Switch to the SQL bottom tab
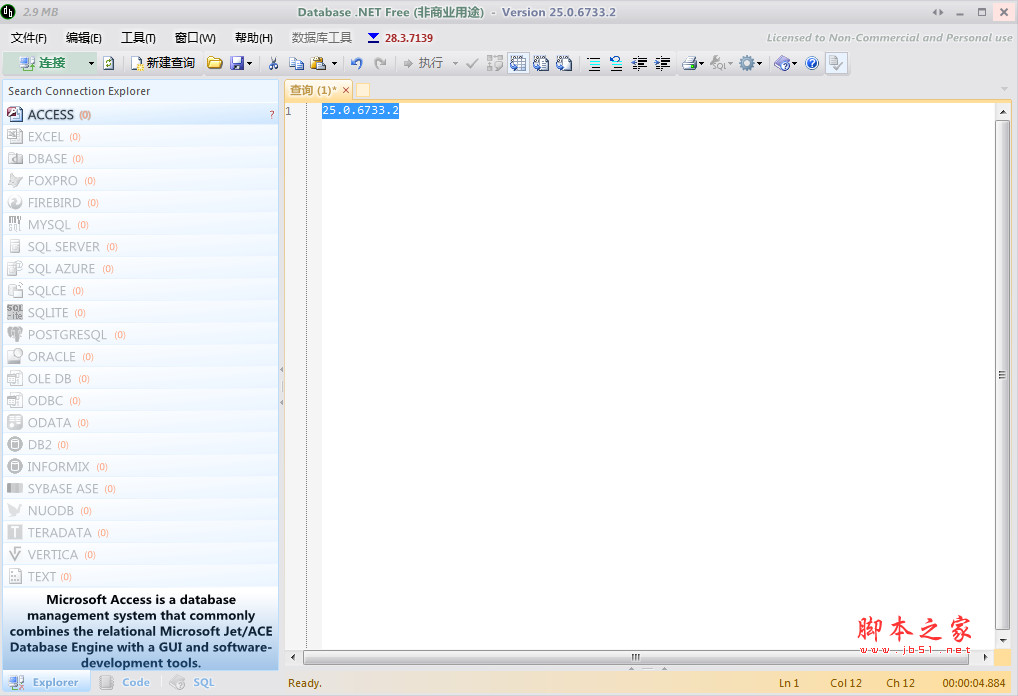The height and width of the screenshot is (696, 1018). click(x=192, y=682)
